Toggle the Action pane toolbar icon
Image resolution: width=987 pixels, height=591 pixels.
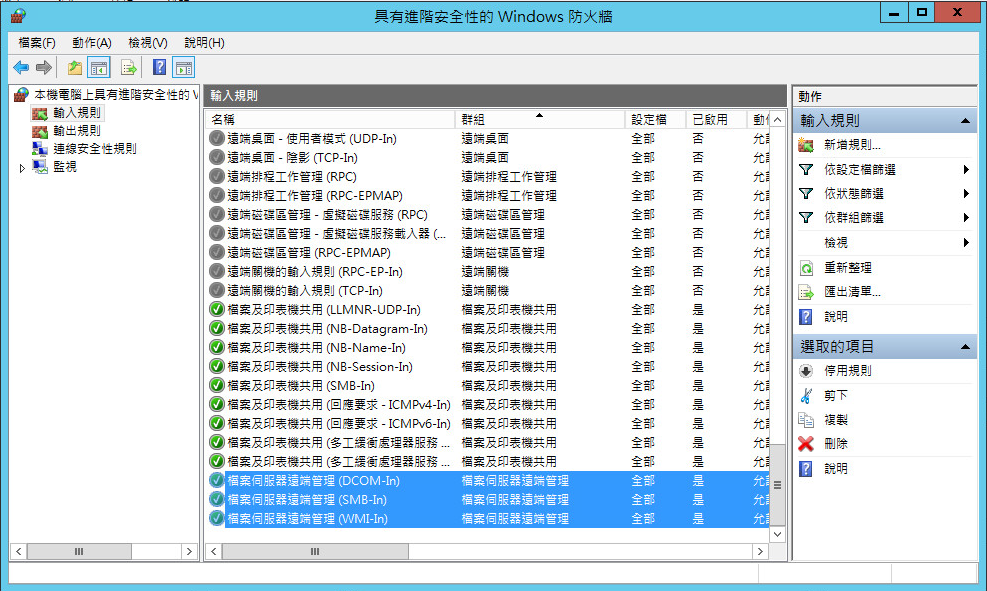coord(184,67)
